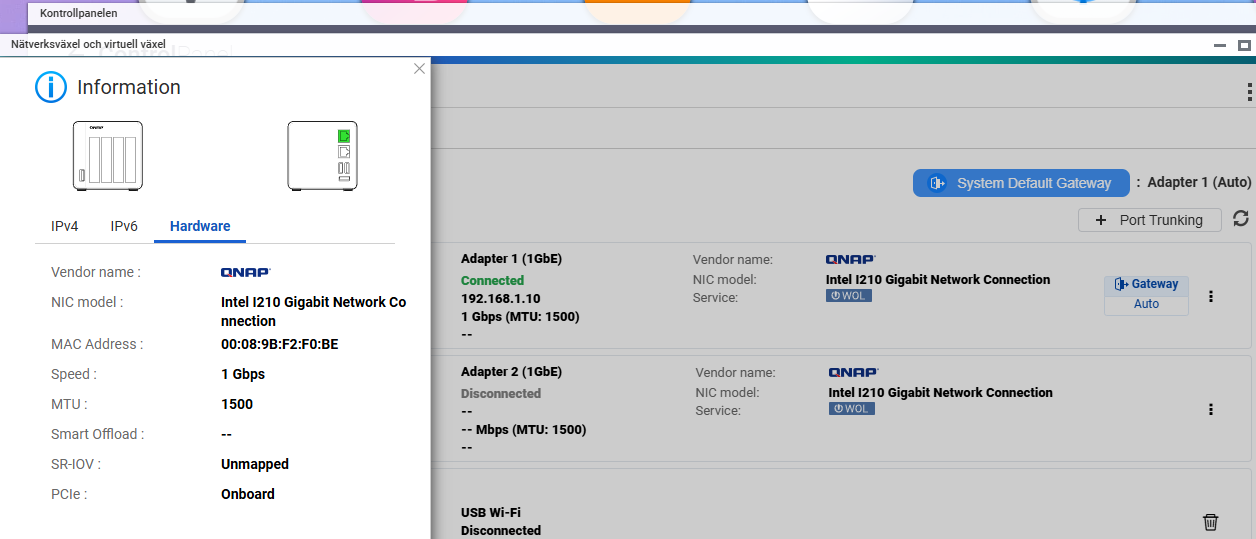The height and width of the screenshot is (539, 1256).
Task: Delete the USB Wi-Fi adapter
Action: click(1210, 522)
